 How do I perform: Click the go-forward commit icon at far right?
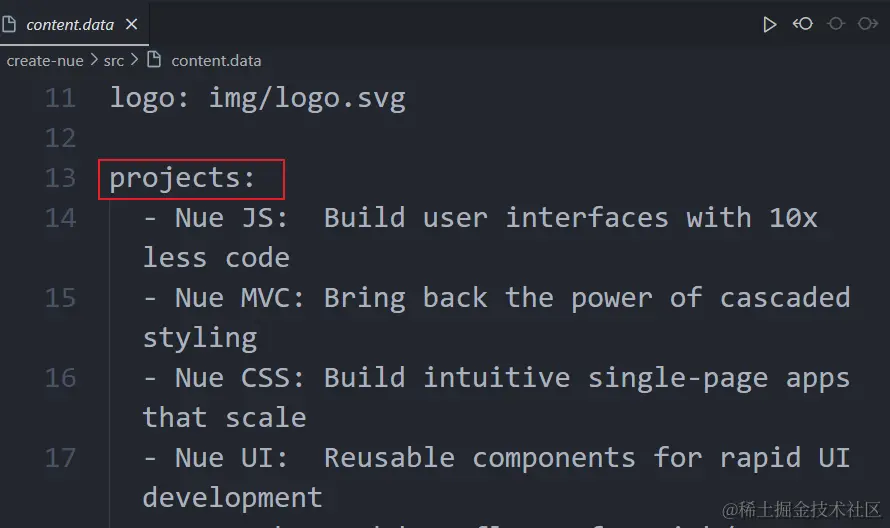(868, 24)
